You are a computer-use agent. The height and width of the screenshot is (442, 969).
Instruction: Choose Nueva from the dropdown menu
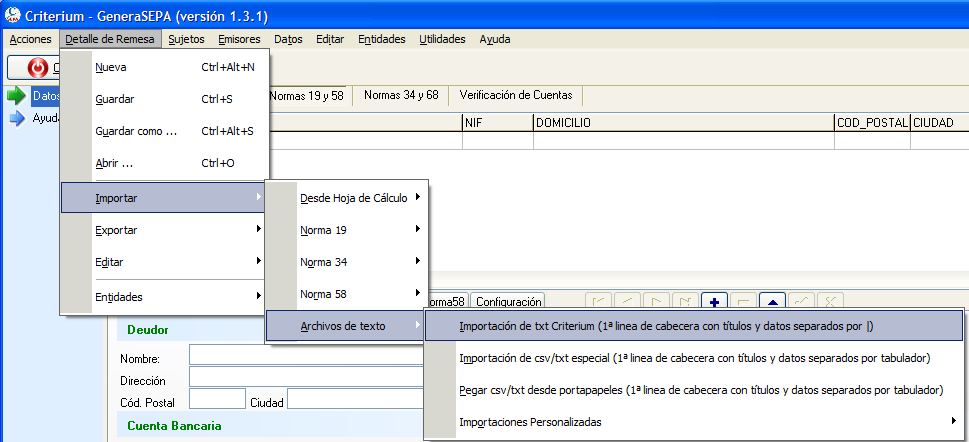165,67
